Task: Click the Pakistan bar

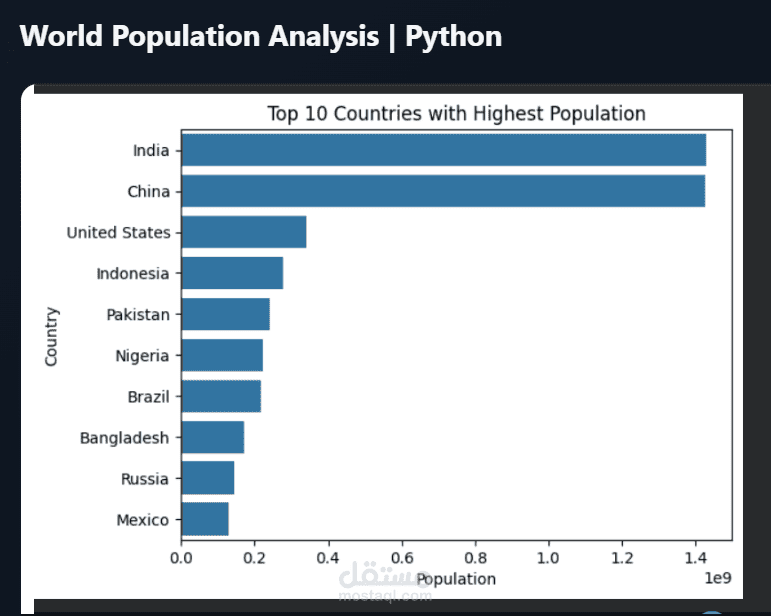Action: [226, 314]
